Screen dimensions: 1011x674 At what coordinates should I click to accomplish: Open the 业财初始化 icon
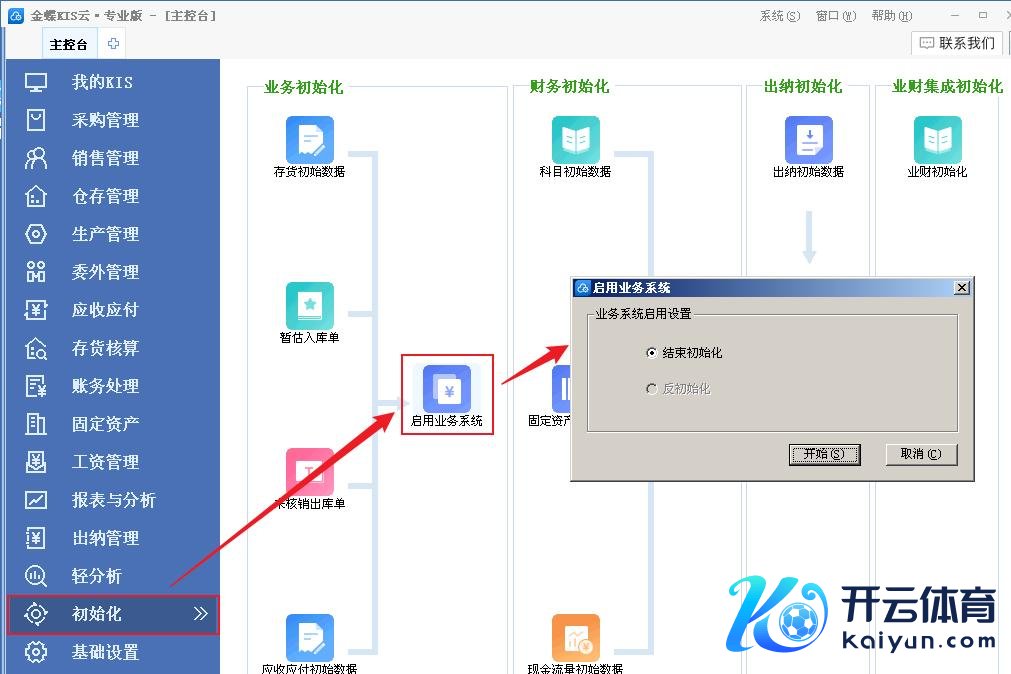[937, 140]
